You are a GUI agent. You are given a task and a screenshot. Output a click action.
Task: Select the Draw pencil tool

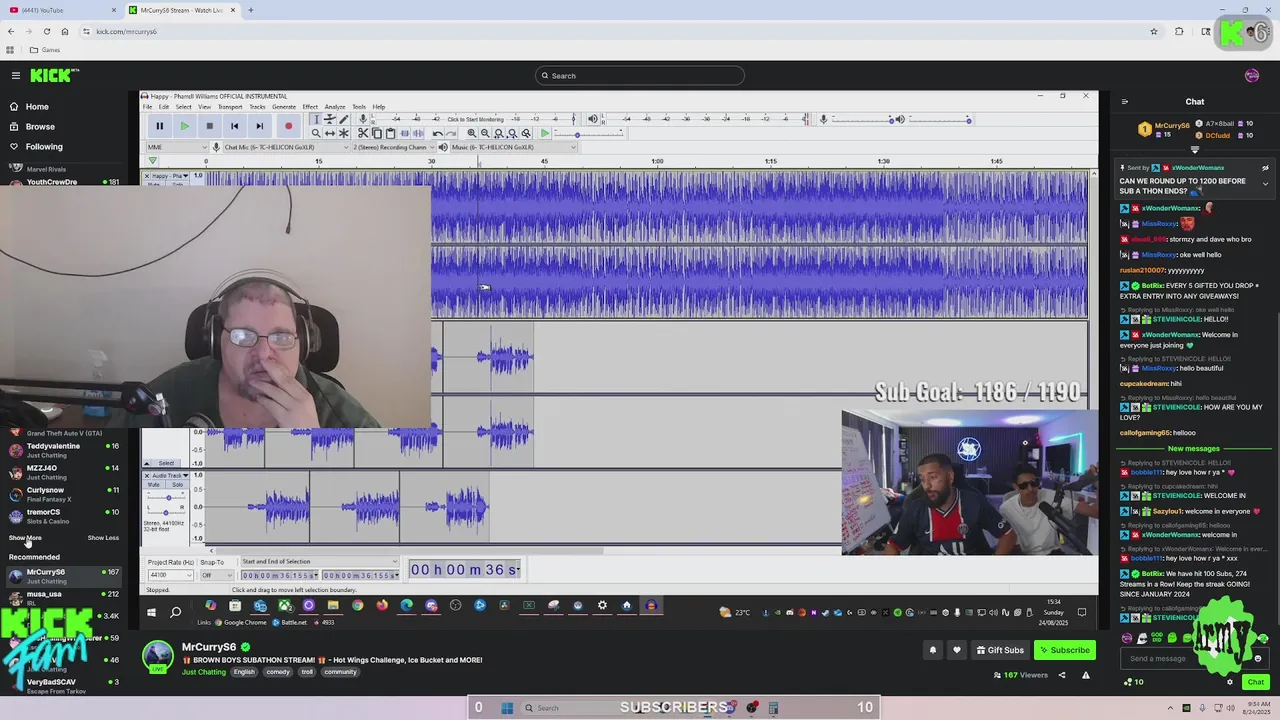click(344, 119)
